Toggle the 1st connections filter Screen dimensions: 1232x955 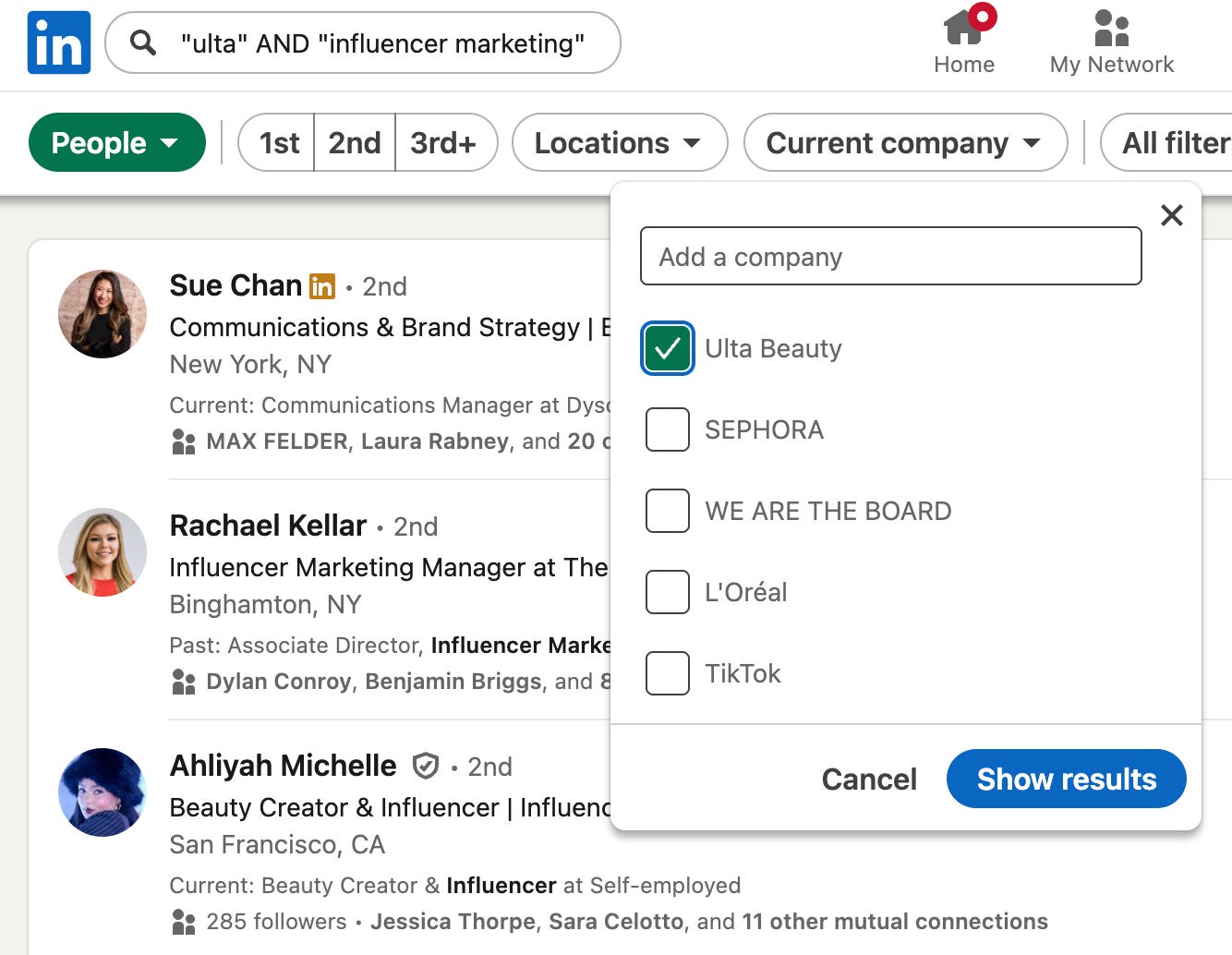(x=278, y=142)
